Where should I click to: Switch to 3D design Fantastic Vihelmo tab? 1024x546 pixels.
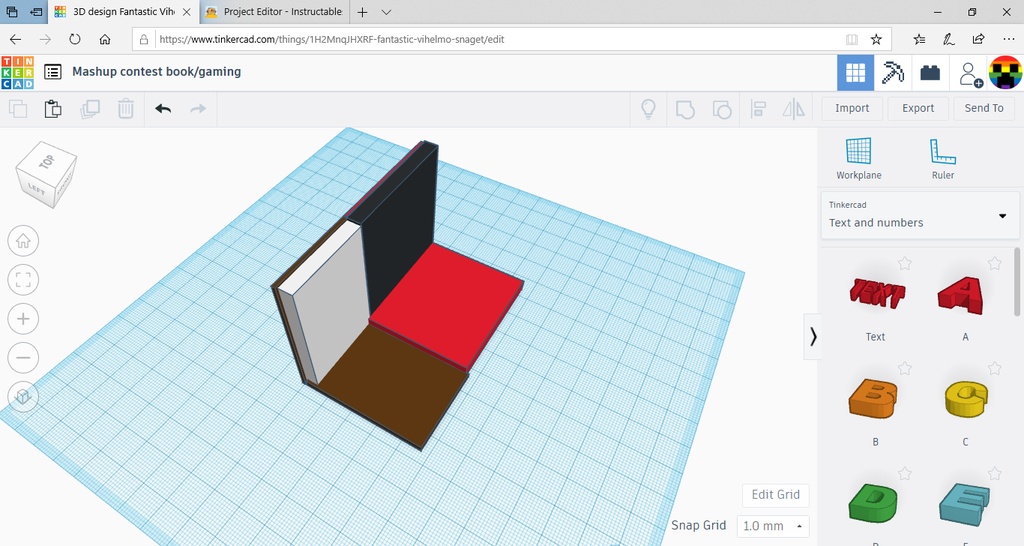123,12
